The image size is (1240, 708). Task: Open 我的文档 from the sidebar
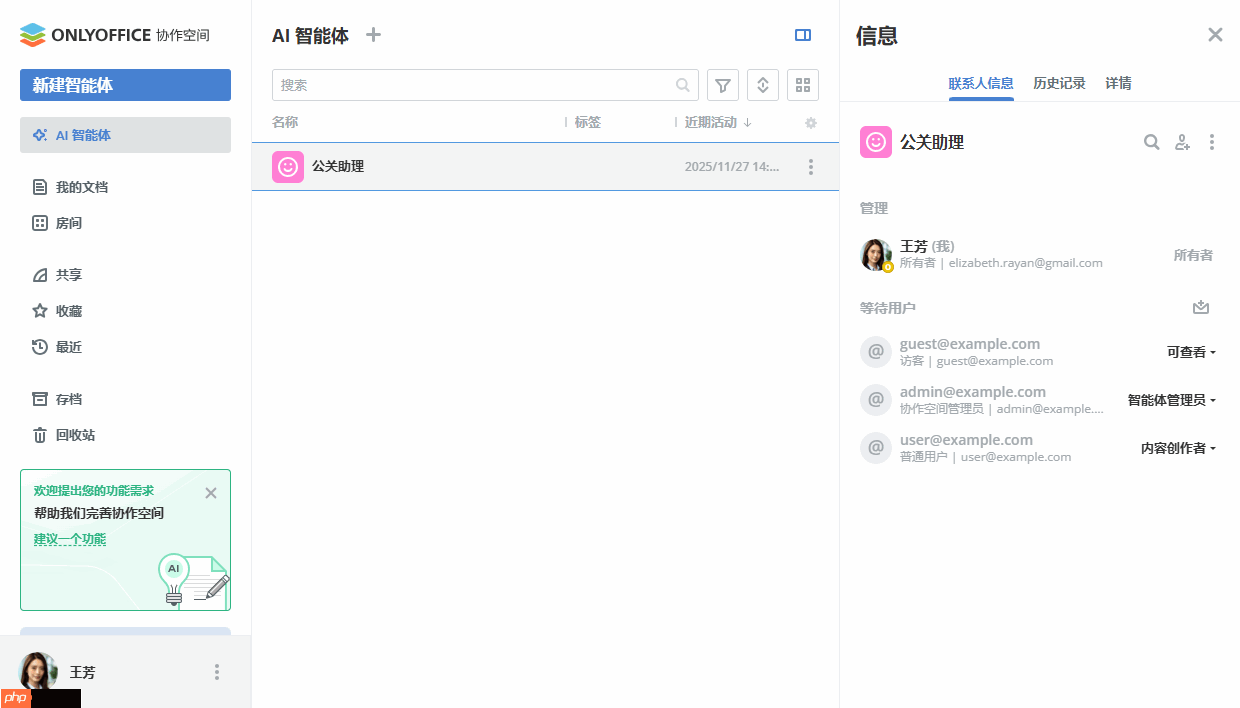[82, 187]
